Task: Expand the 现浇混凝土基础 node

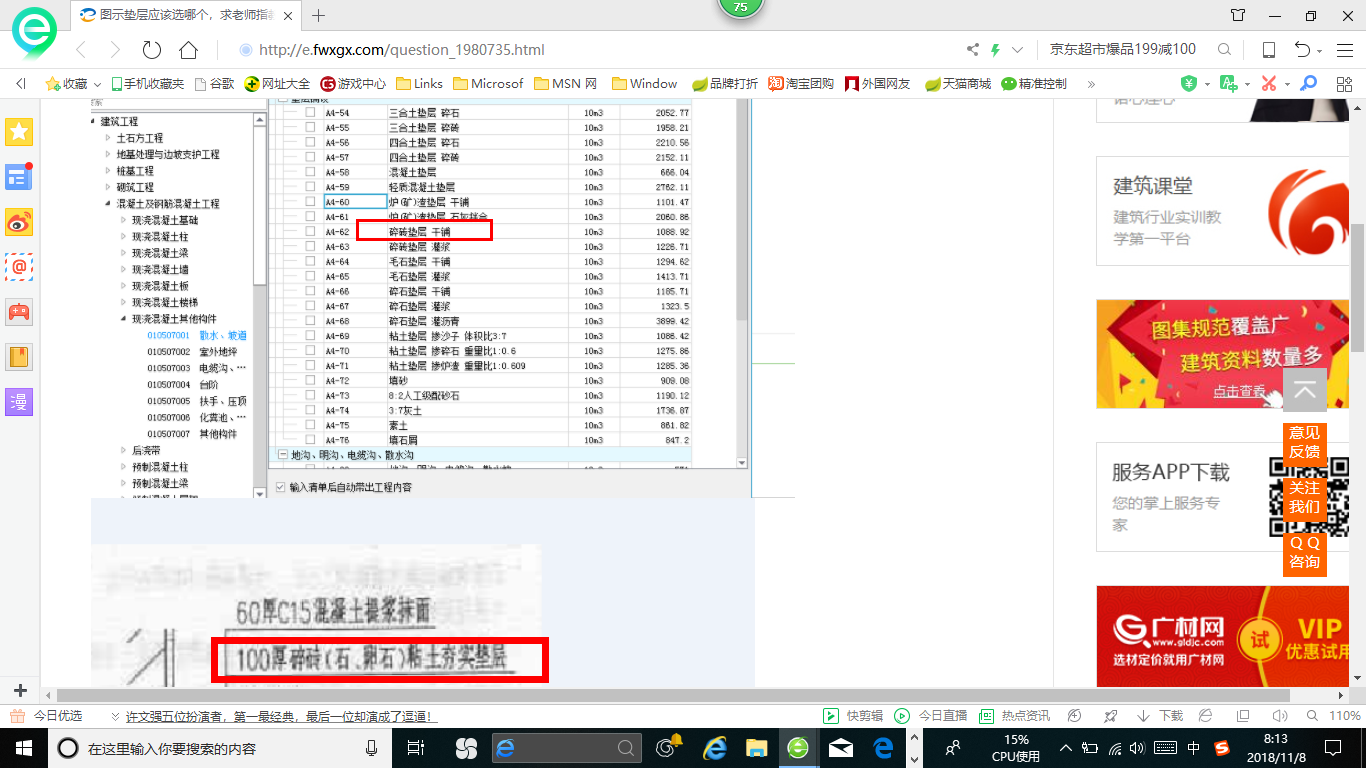Action: pyautogui.click(x=124, y=220)
